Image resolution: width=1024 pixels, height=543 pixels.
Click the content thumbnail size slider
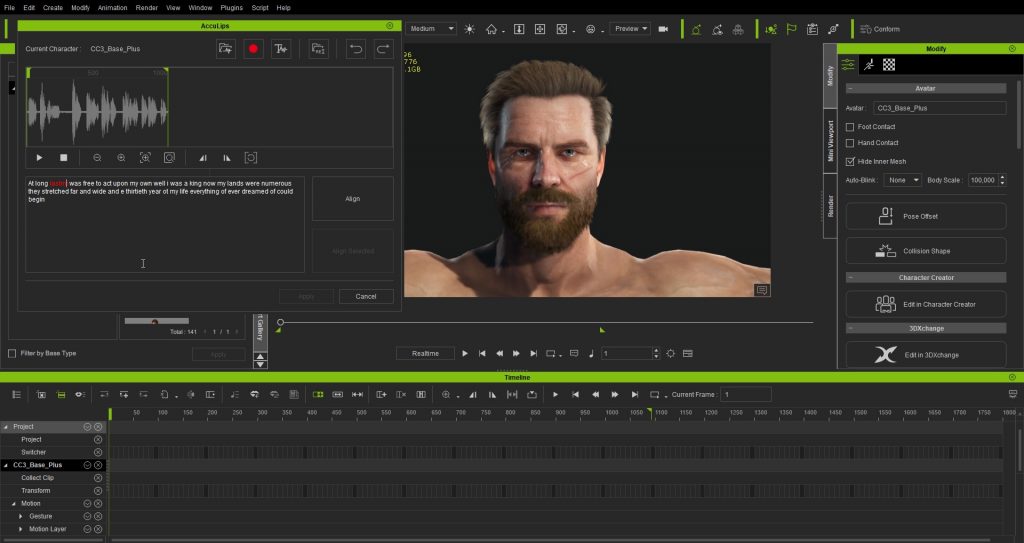pos(157,321)
